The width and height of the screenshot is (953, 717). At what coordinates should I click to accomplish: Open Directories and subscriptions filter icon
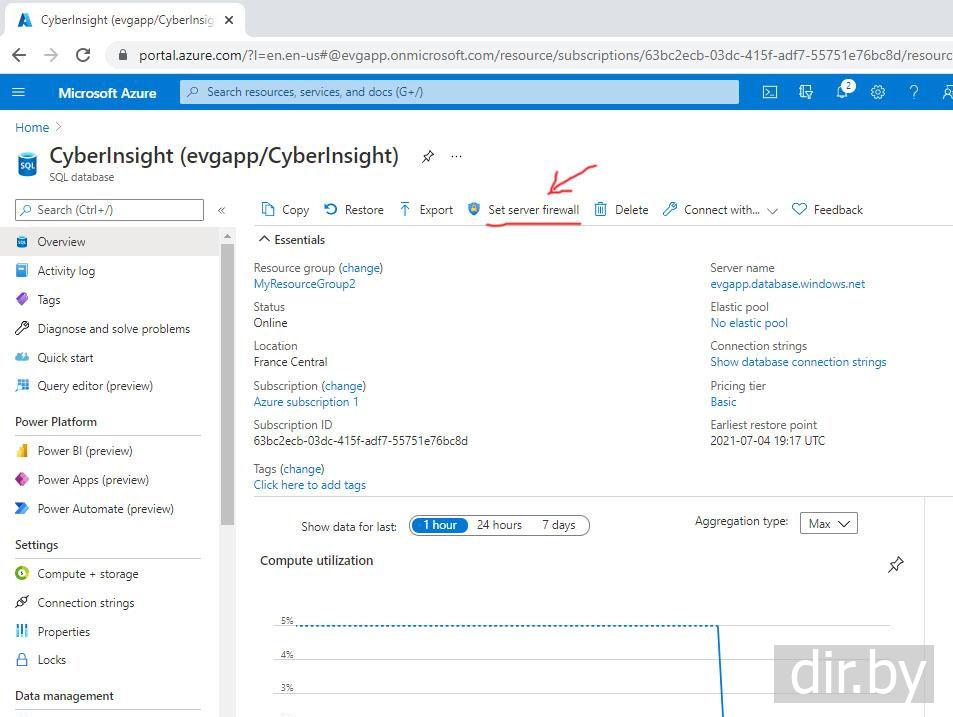806,92
